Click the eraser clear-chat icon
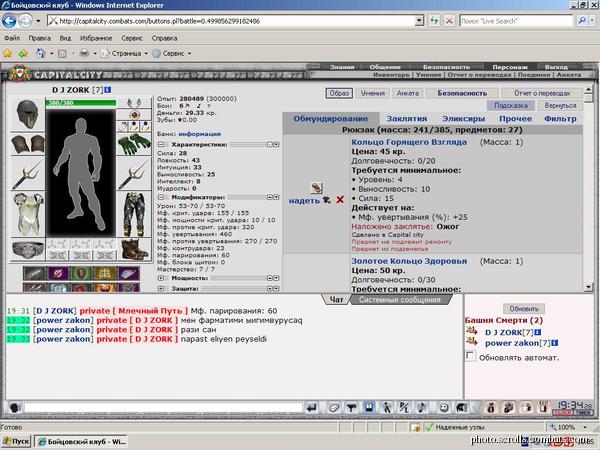Viewport: 600px width, 450px height. pos(334,408)
